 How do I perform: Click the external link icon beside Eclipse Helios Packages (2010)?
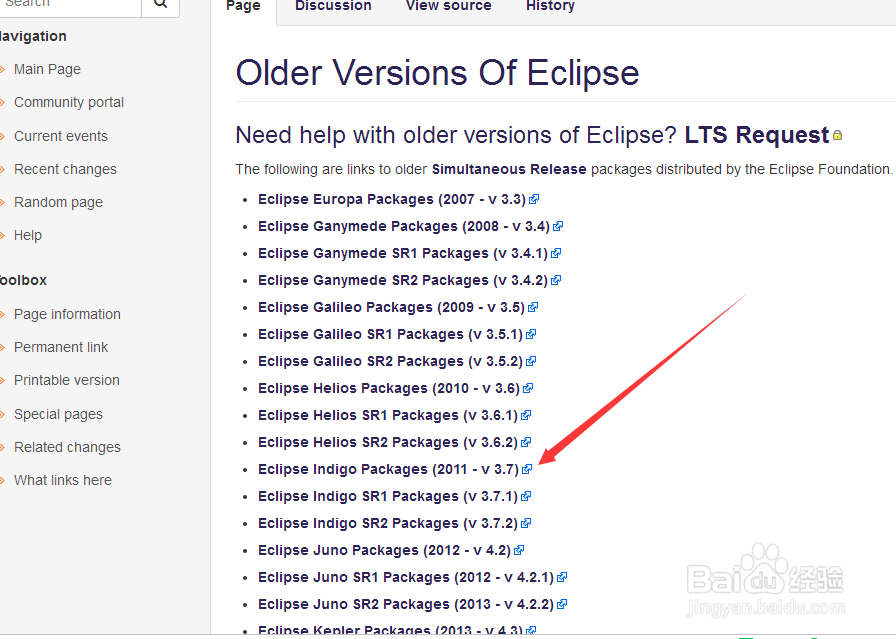click(x=527, y=387)
